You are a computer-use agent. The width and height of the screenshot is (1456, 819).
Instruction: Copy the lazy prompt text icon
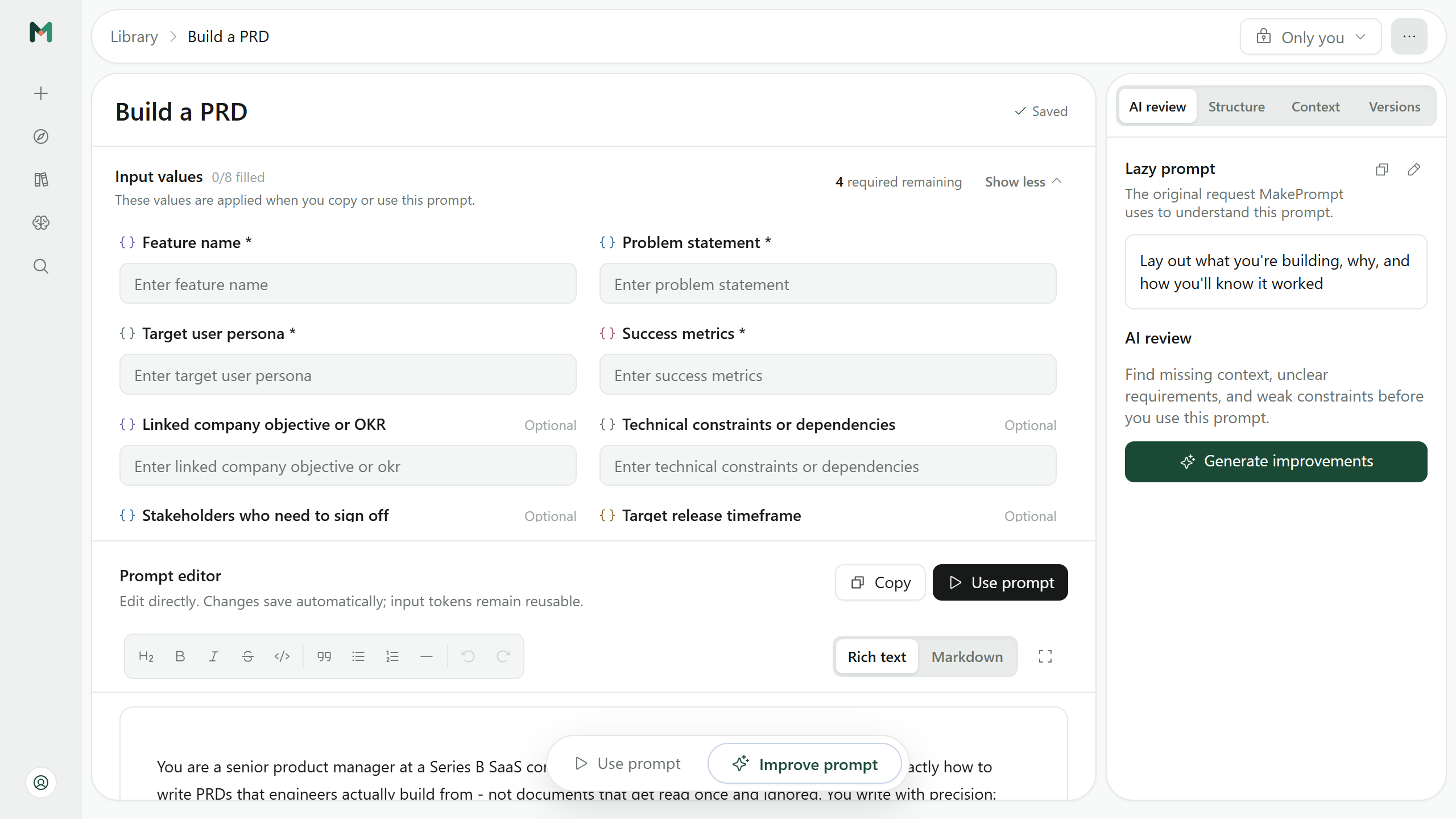tap(1382, 169)
